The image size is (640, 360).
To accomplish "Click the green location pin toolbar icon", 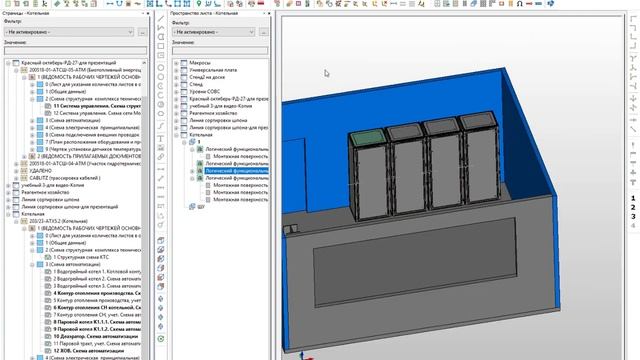I will pos(199,4).
